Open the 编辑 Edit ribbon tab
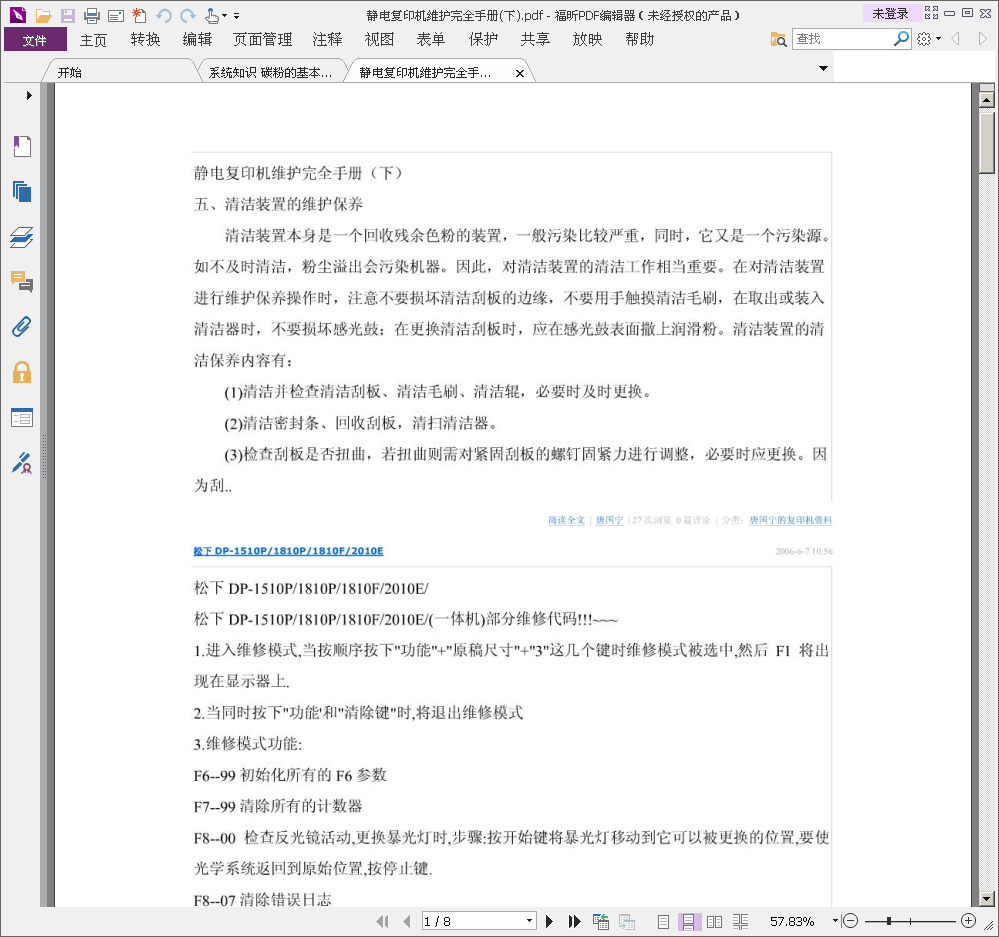The height and width of the screenshot is (937, 999). (x=198, y=39)
